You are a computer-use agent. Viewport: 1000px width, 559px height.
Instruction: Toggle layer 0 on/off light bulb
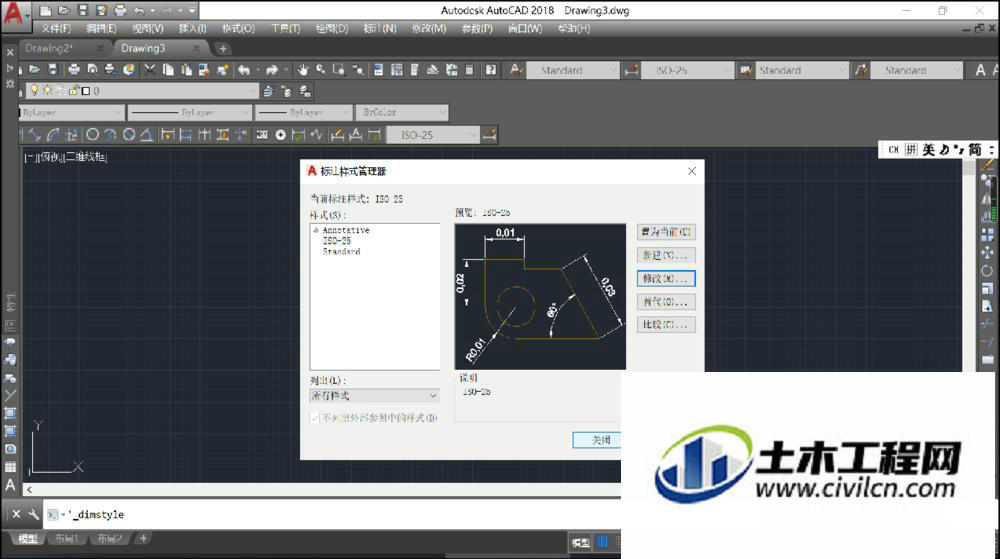34,91
